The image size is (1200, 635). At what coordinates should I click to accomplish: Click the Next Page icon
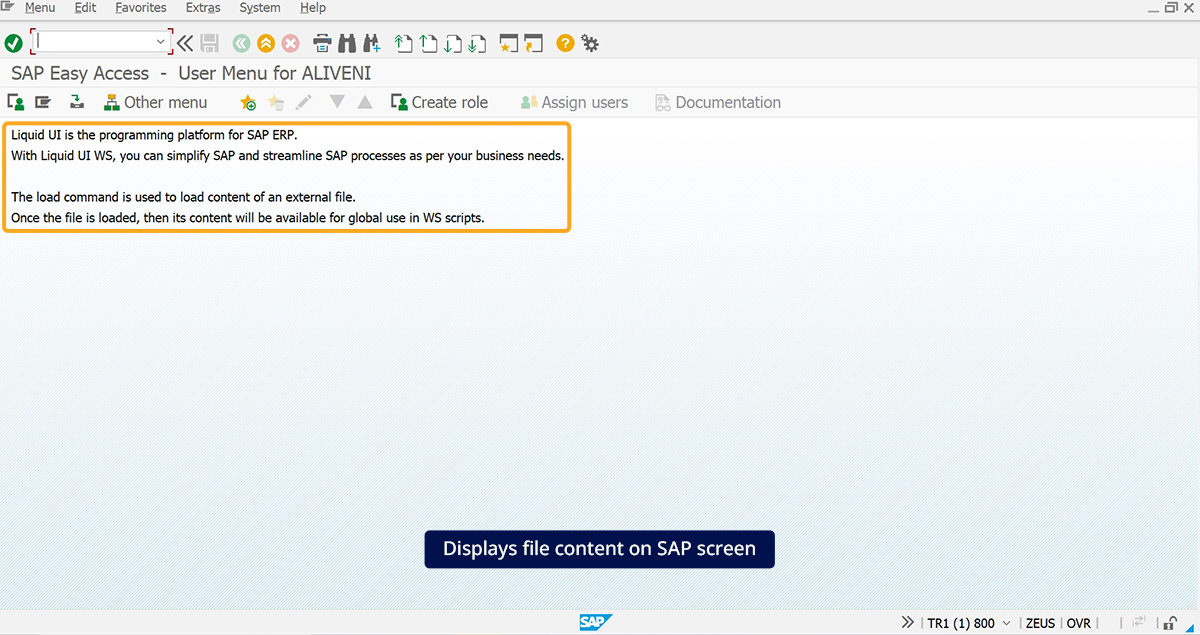(x=452, y=43)
